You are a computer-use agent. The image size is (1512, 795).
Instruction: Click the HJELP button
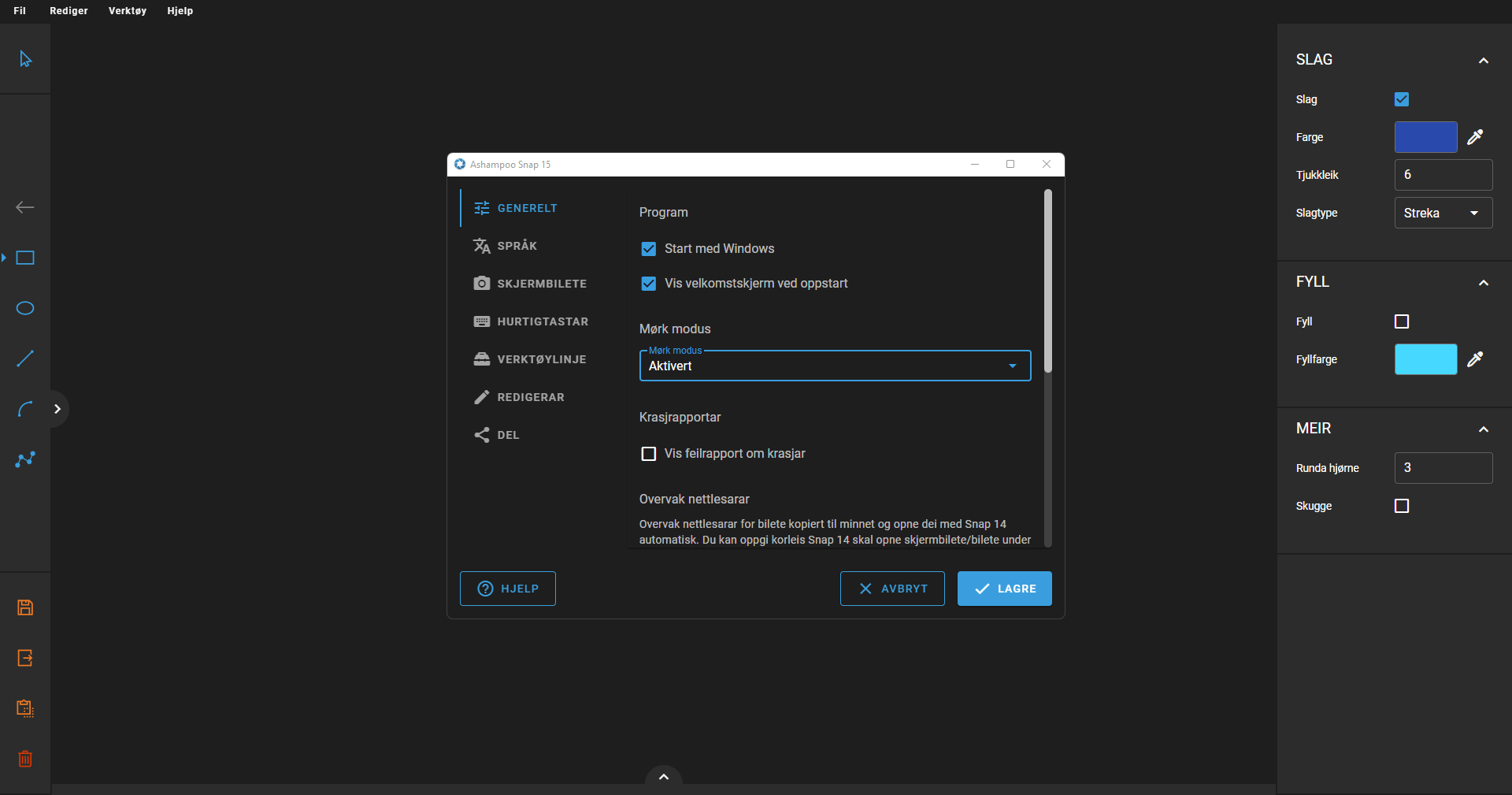point(508,589)
